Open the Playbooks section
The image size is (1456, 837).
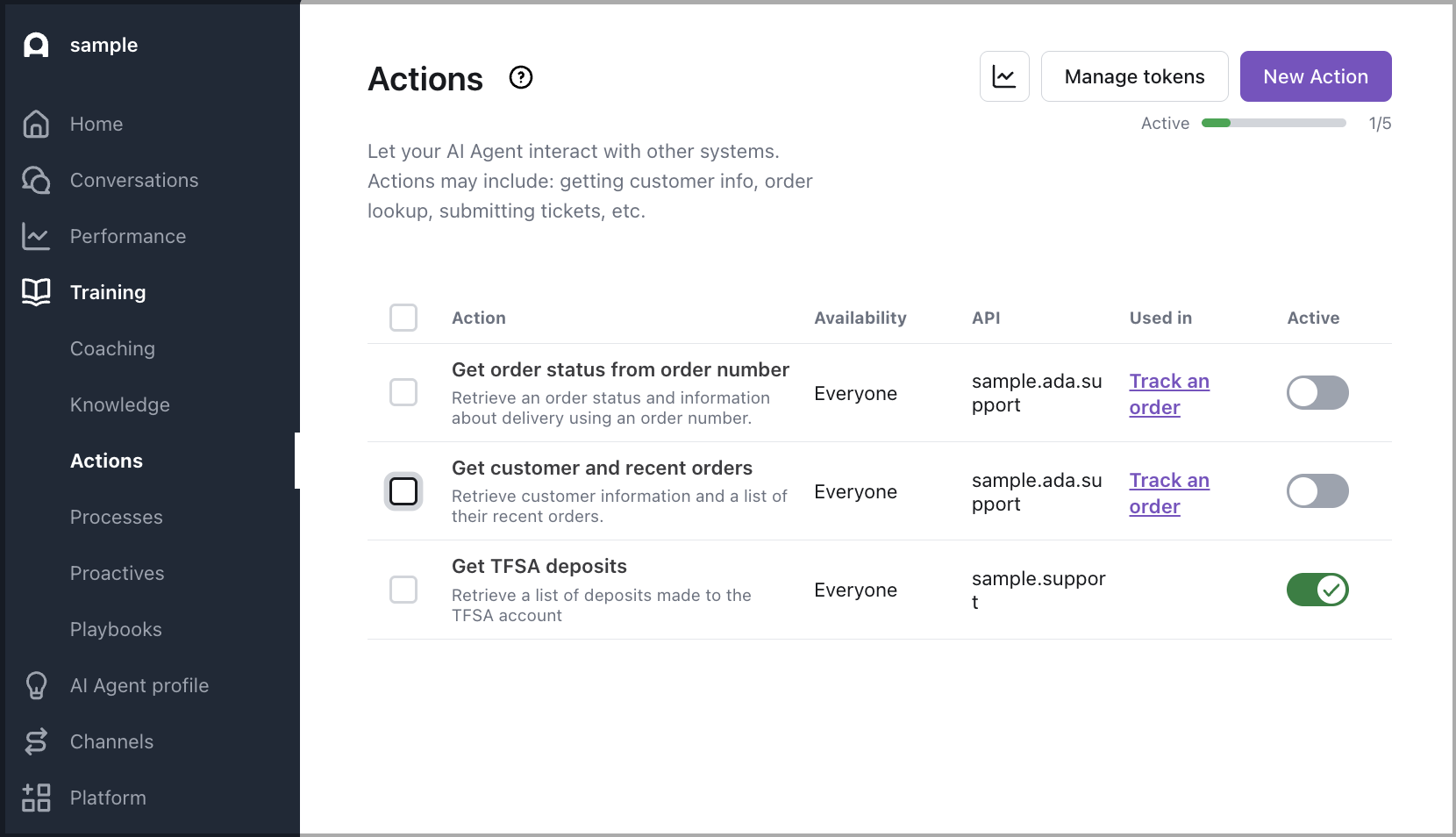[116, 629]
